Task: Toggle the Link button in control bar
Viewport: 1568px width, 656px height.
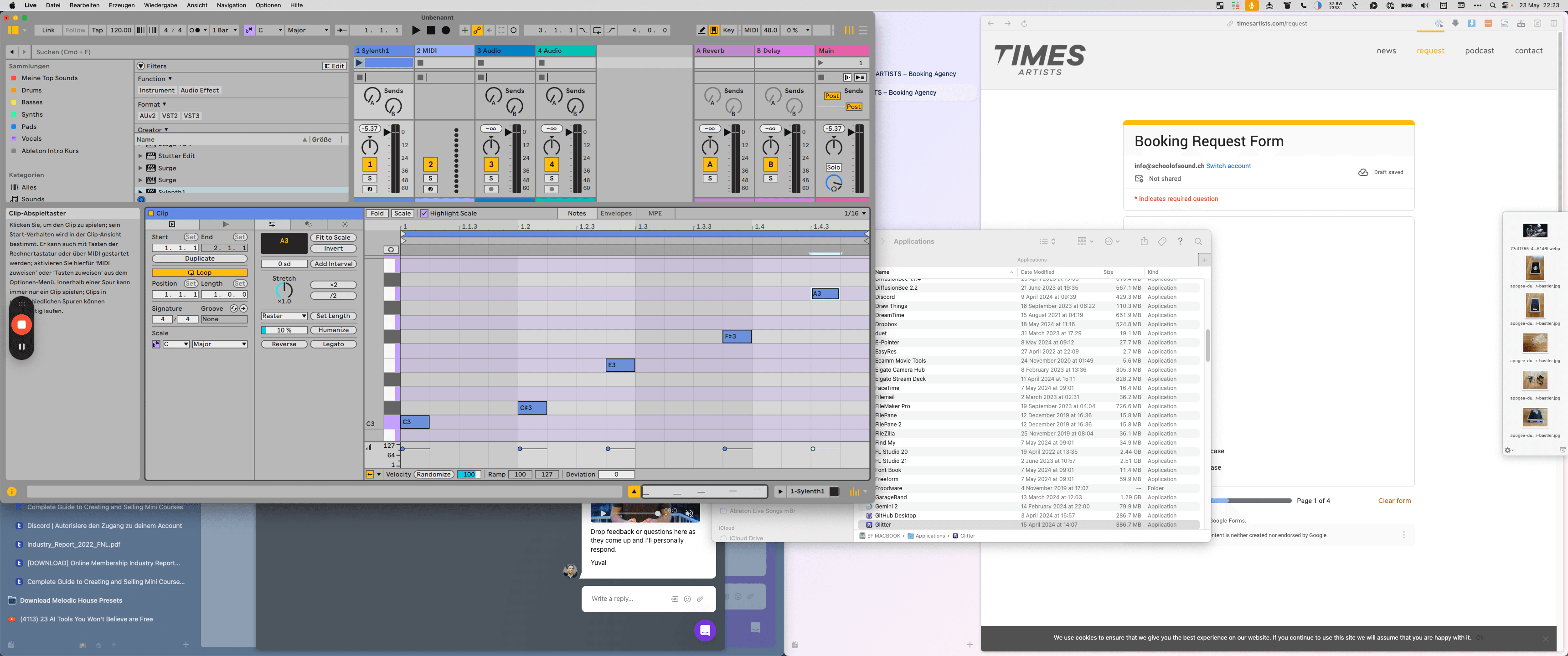Action: click(x=48, y=30)
